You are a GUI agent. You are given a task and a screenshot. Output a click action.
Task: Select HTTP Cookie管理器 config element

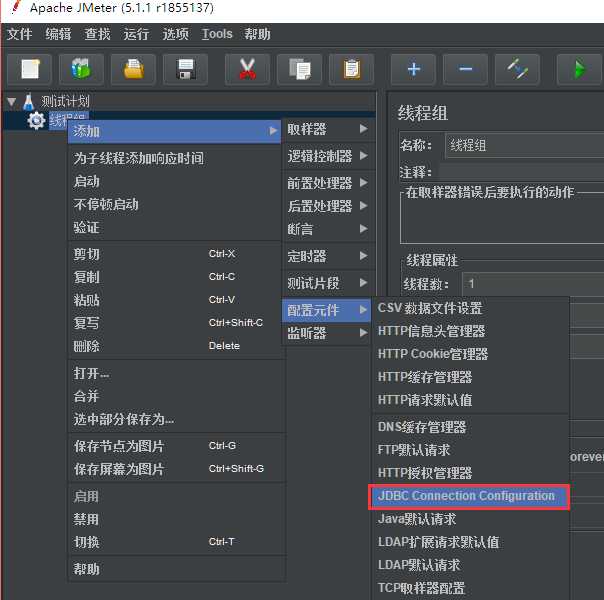coord(471,354)
